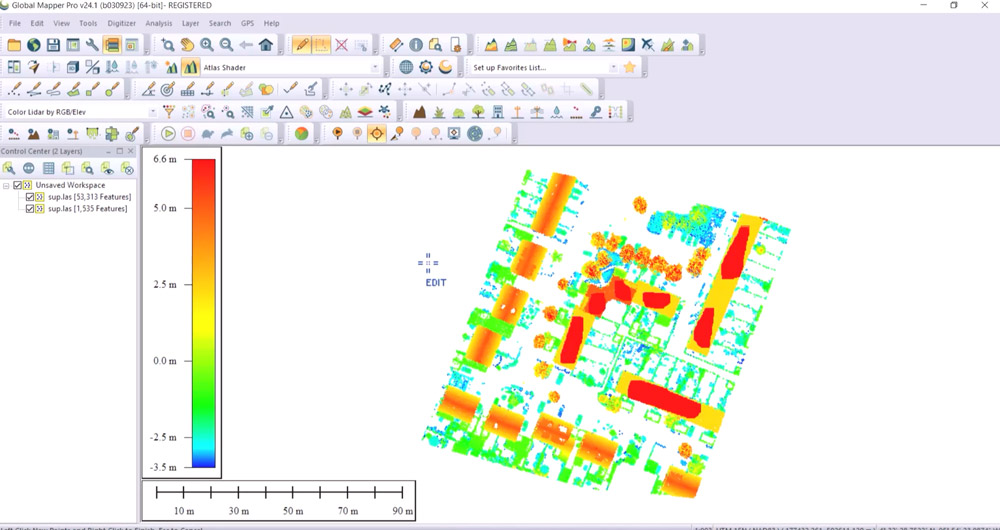Open a data file with the folder icon
Image resolution: width=1000 pixels, height=530 pixels.
tap(14, 45)
